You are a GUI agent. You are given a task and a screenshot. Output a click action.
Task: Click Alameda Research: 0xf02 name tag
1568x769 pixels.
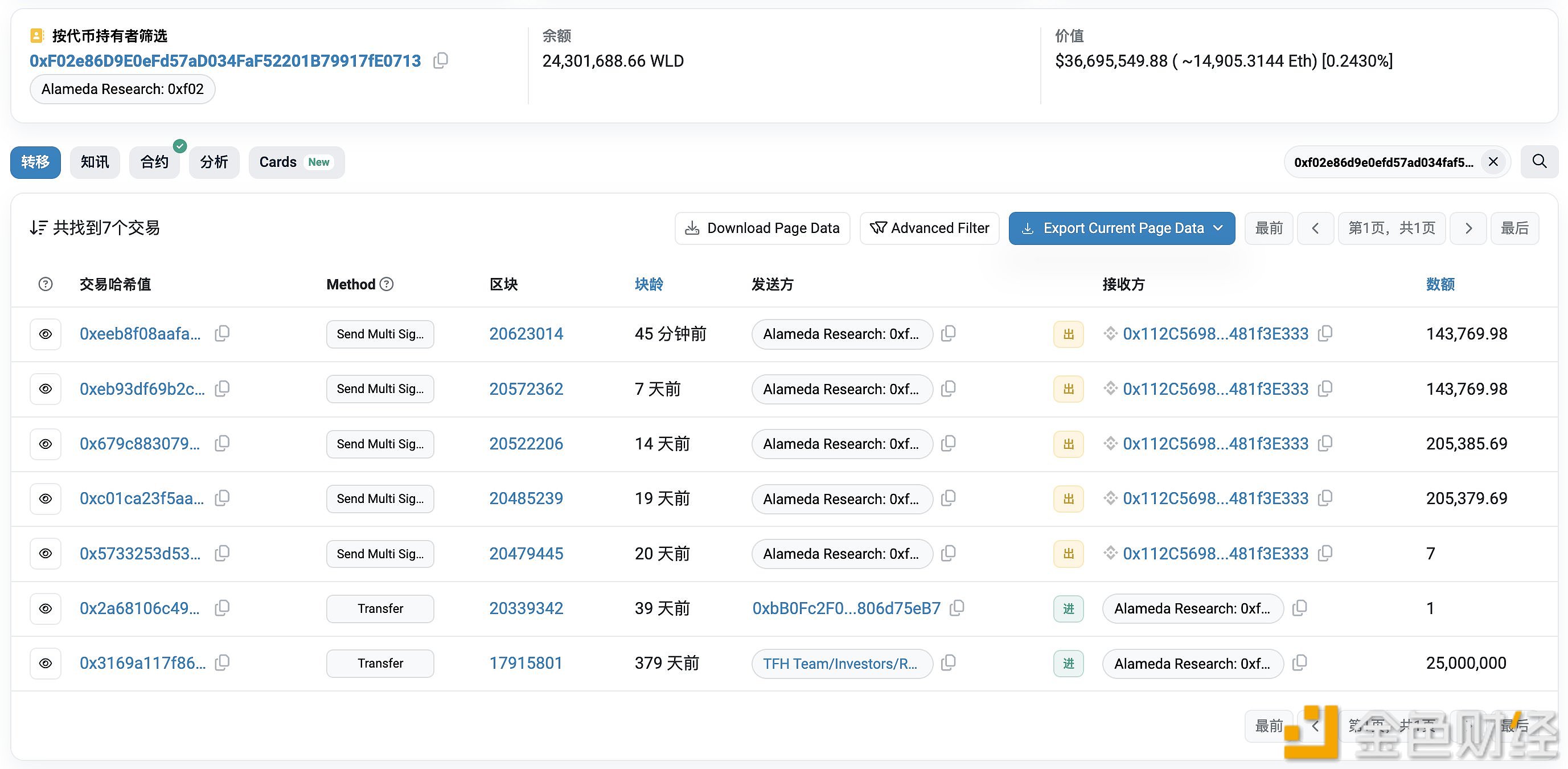coord(122,89)
